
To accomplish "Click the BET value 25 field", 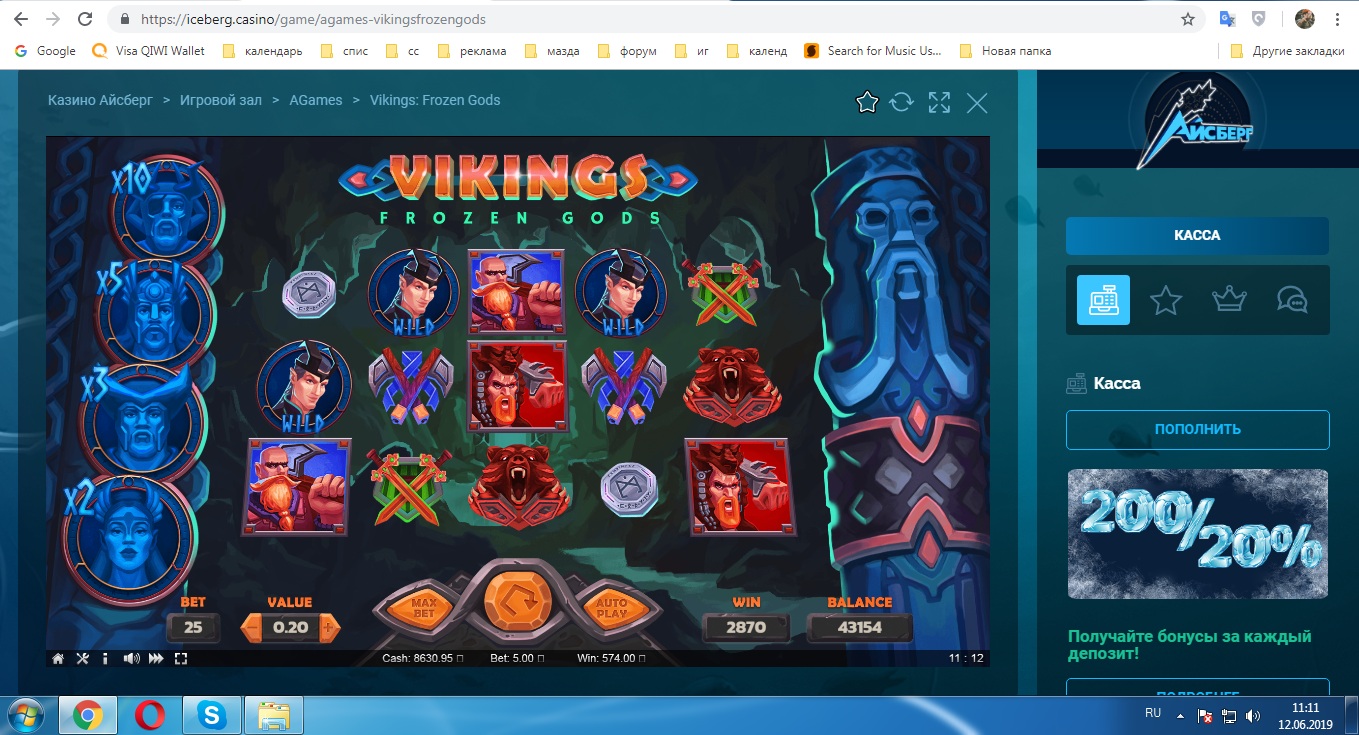I will (x=193, y=628).
